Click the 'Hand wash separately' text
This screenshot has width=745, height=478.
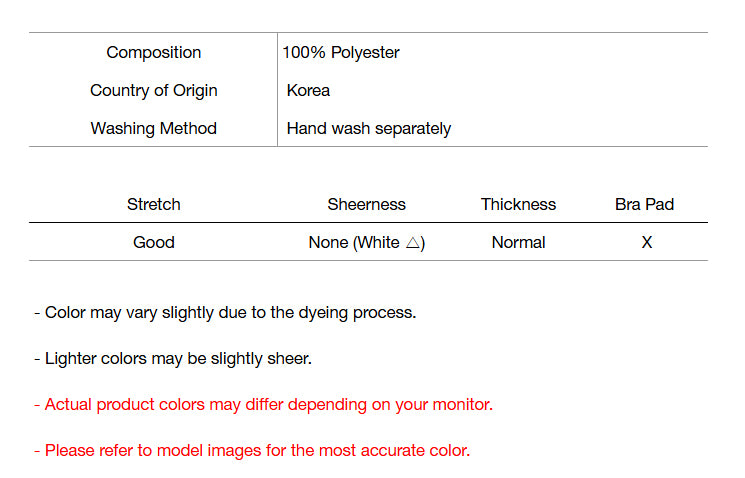[x=368, y=129]
